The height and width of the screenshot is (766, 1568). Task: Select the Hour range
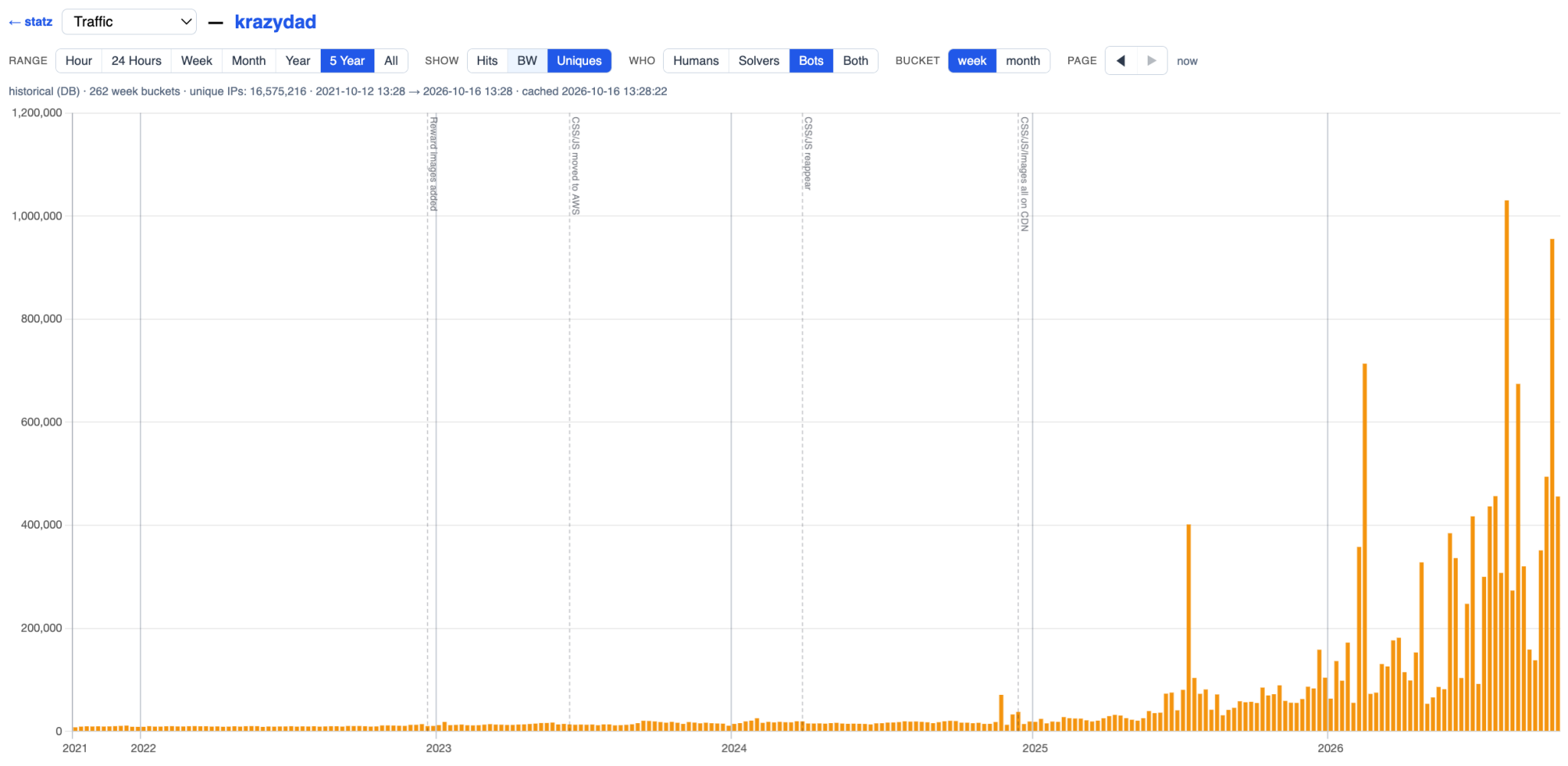click(x=79, y=61)
